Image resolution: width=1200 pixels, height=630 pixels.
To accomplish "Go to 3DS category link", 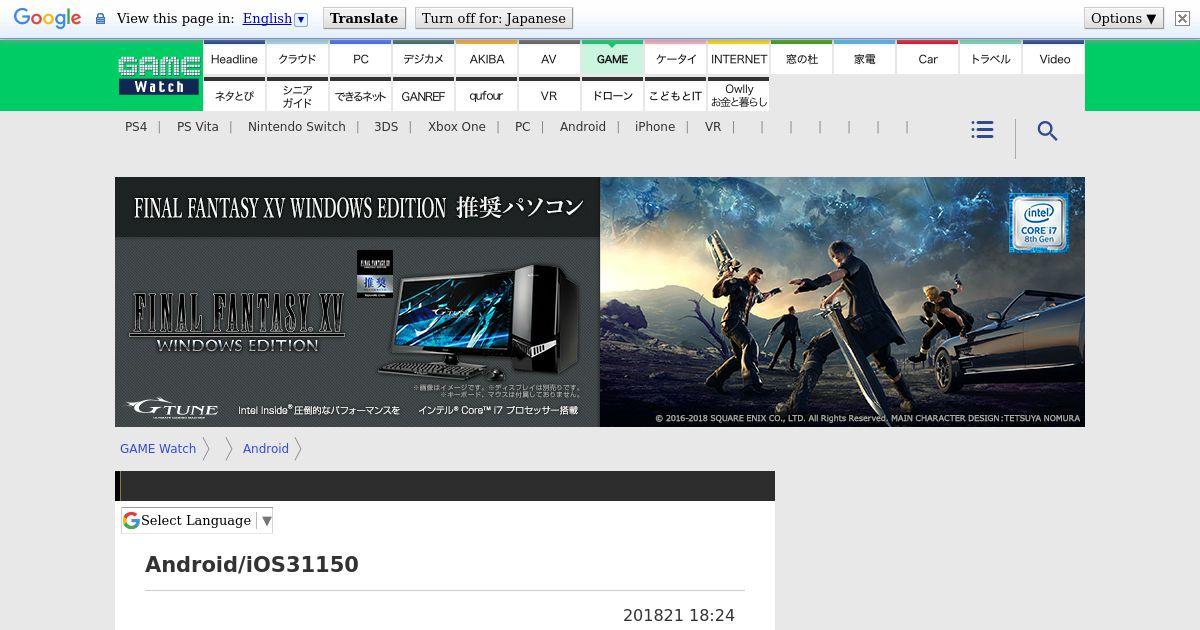I will click(386, 127).
